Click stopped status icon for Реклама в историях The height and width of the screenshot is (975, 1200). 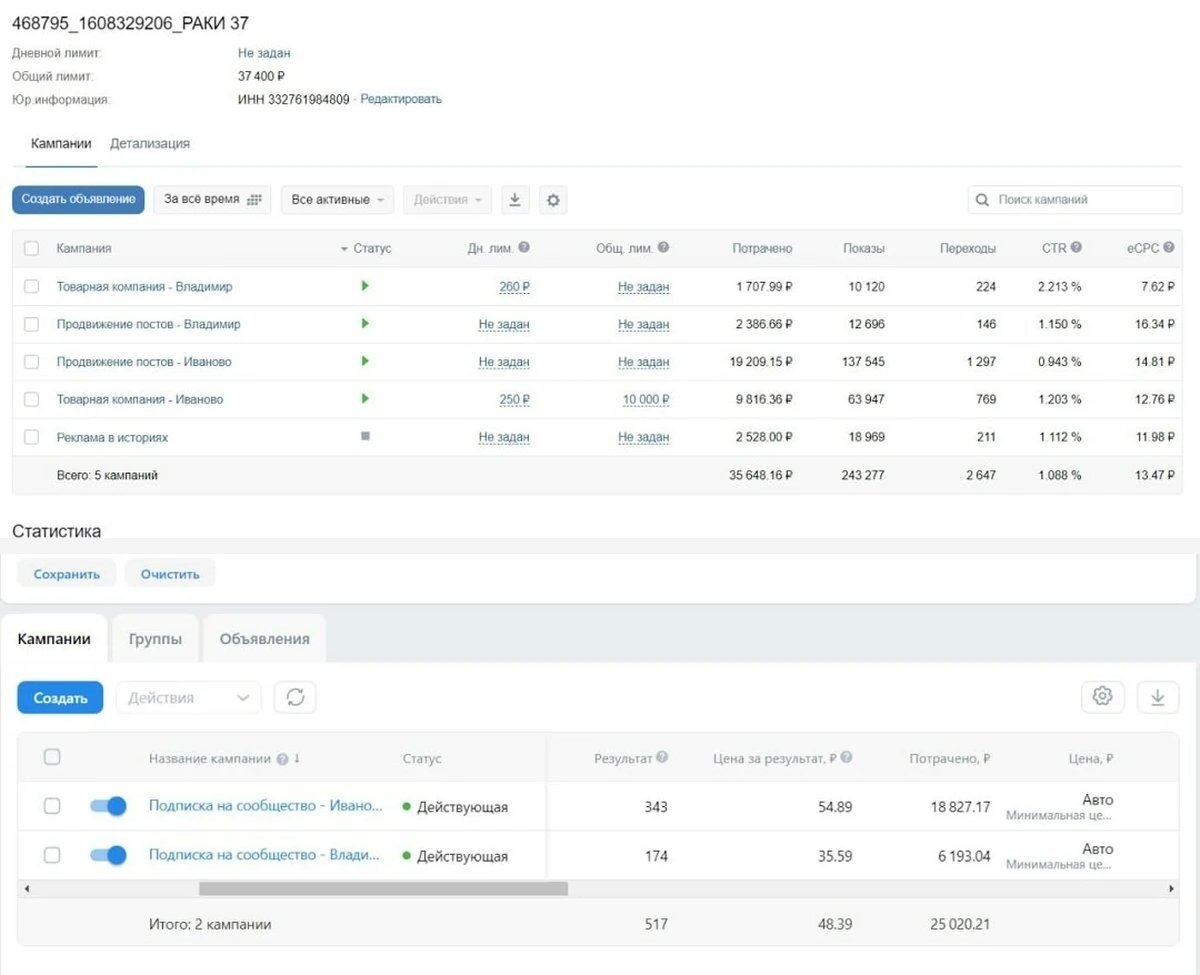[365, 436]
